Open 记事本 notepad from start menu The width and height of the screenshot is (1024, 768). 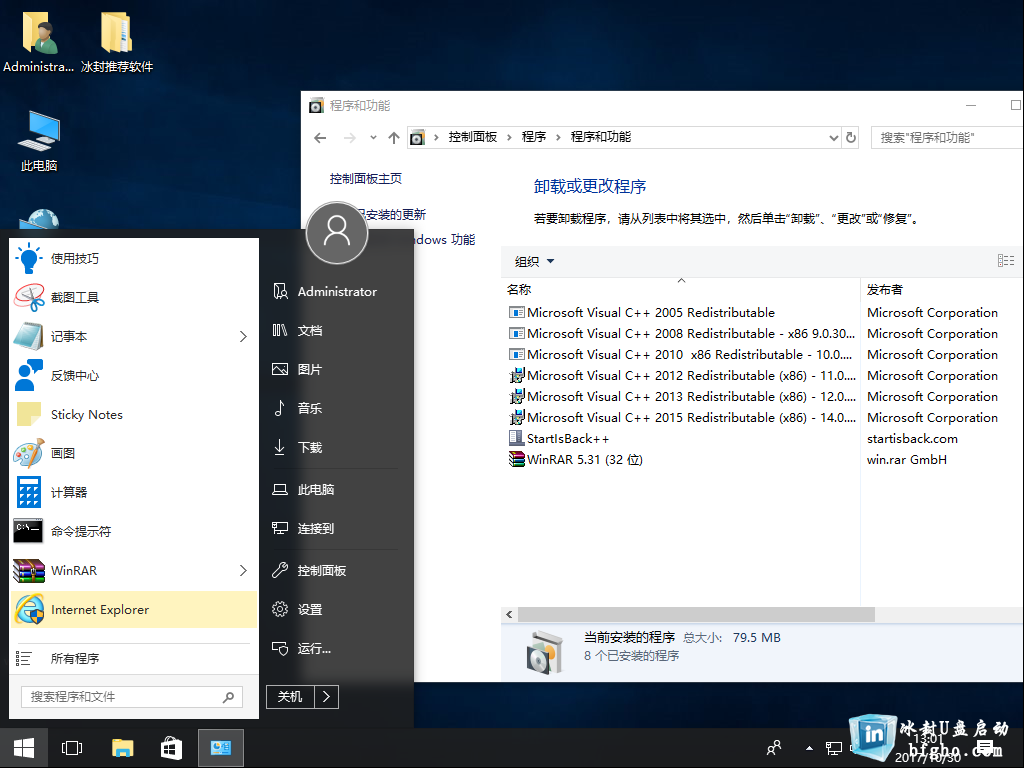(x=134, y=336)
